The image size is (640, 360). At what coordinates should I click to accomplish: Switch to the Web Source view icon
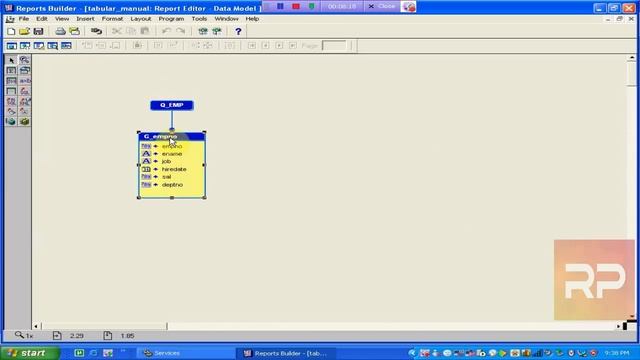point(25,46)
